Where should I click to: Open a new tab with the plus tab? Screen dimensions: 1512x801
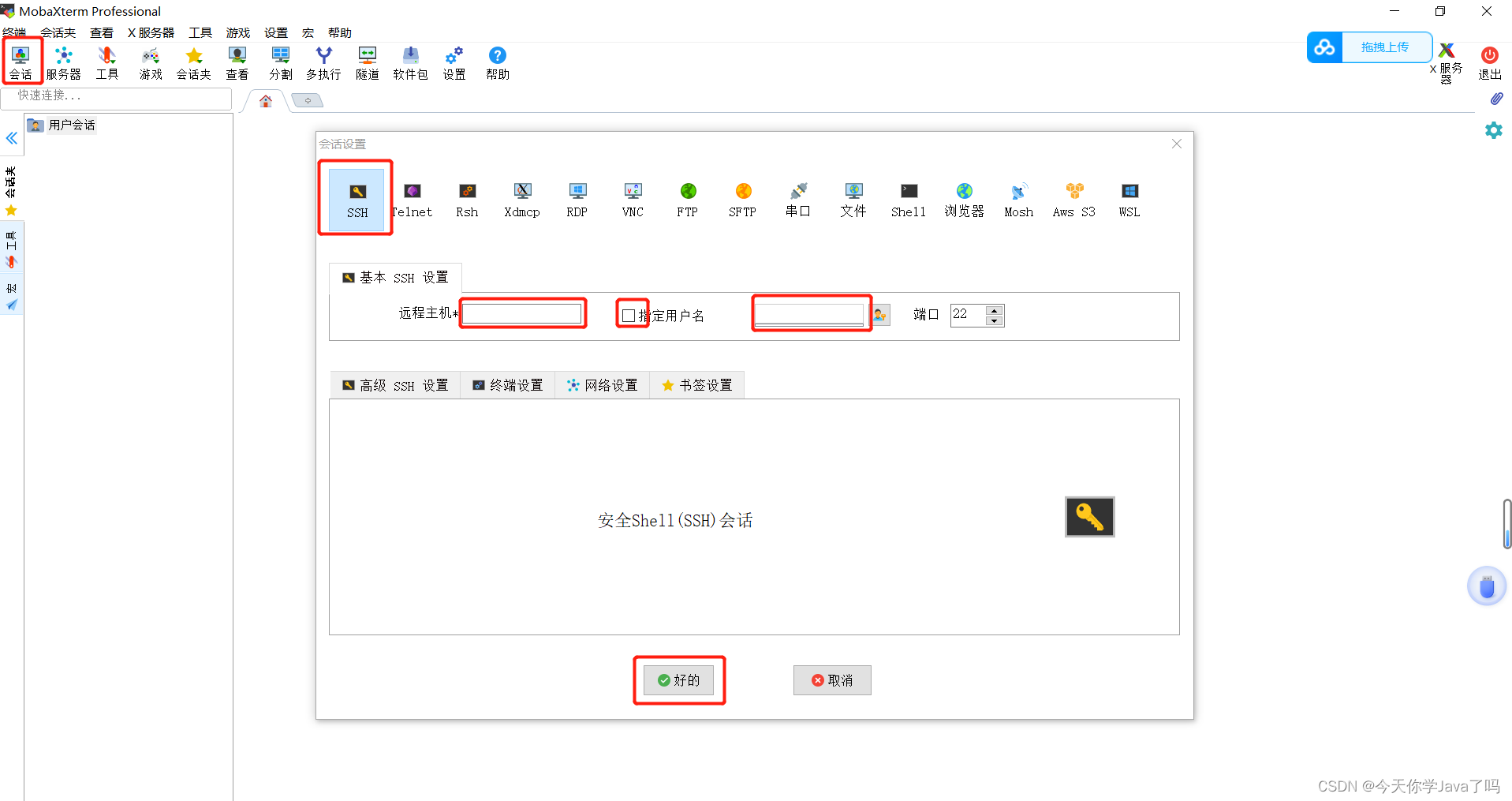(308, 100)
